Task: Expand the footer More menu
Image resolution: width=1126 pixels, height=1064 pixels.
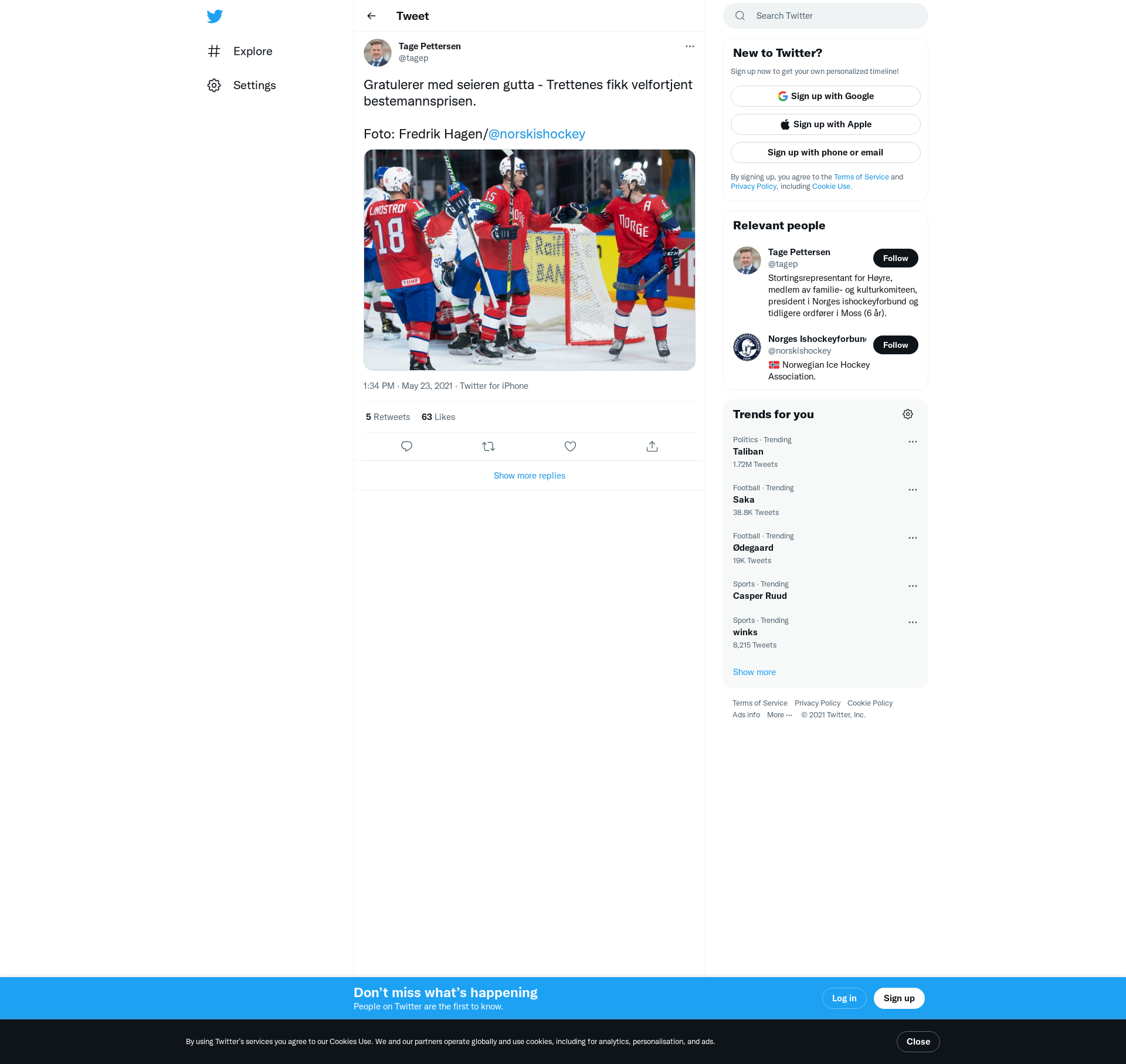Action: [x=779, y=715]
